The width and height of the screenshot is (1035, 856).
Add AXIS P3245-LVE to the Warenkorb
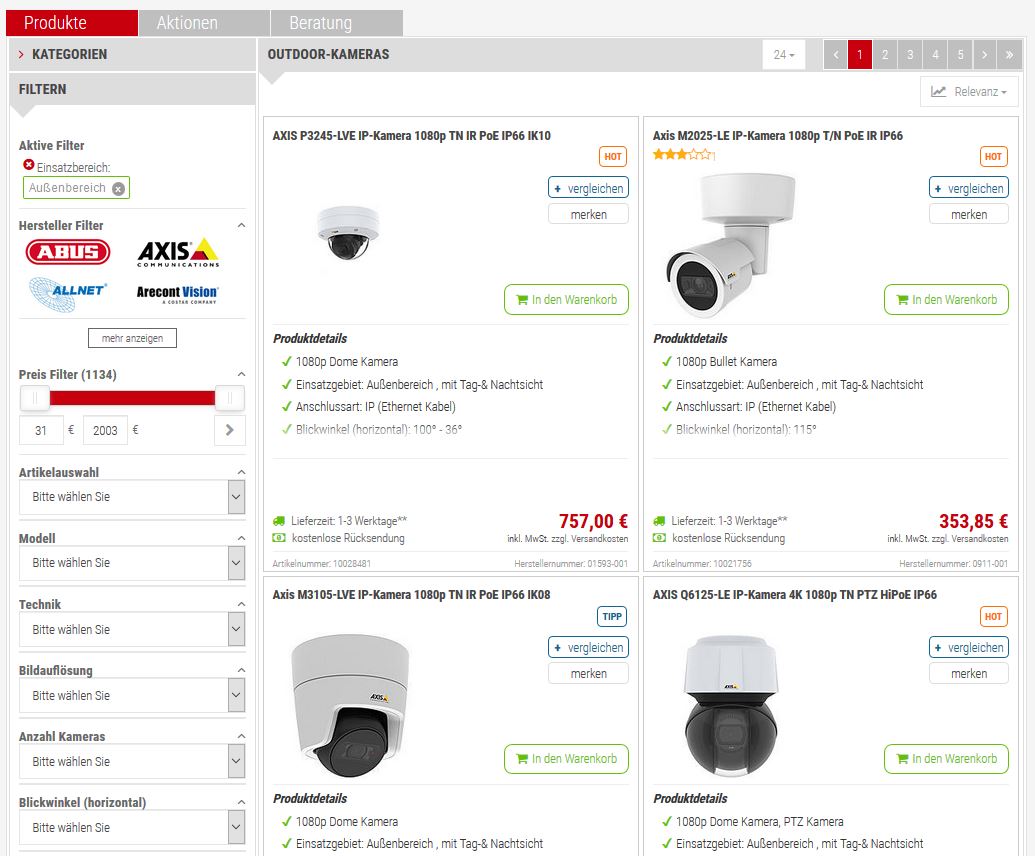(x=566, y=299)
